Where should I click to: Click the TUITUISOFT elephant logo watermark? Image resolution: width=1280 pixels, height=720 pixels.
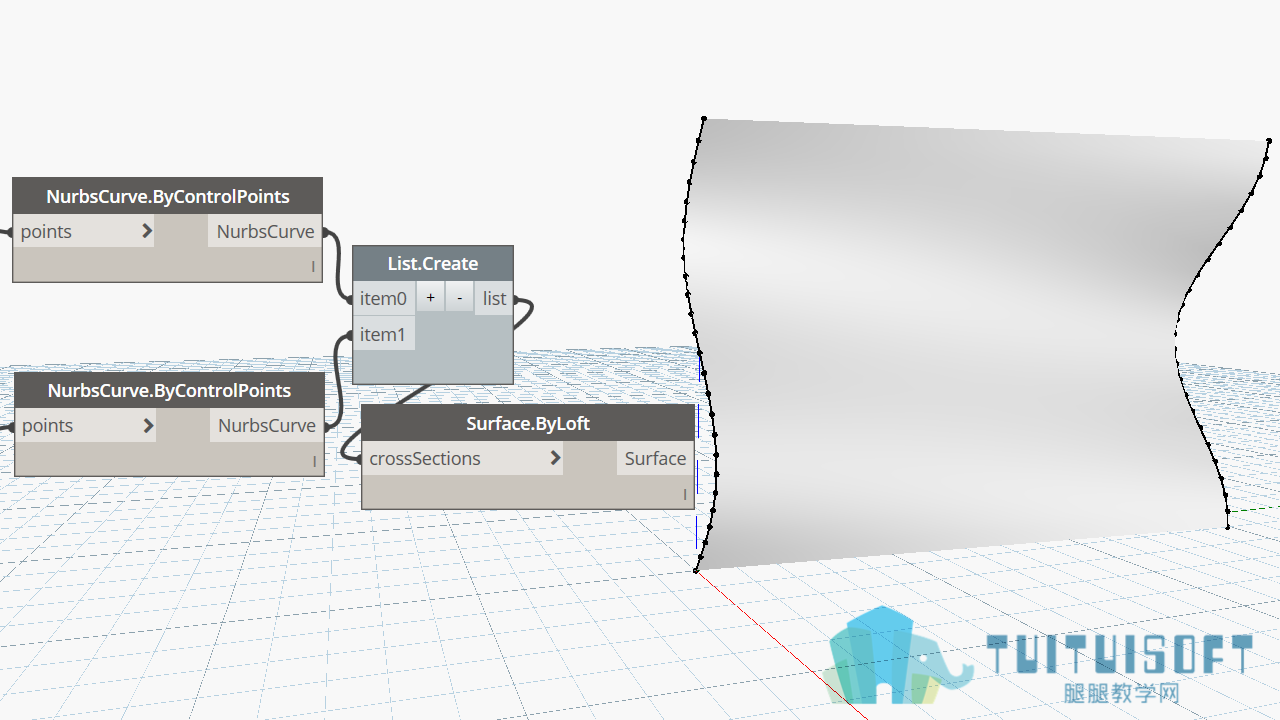pos(900,654)
